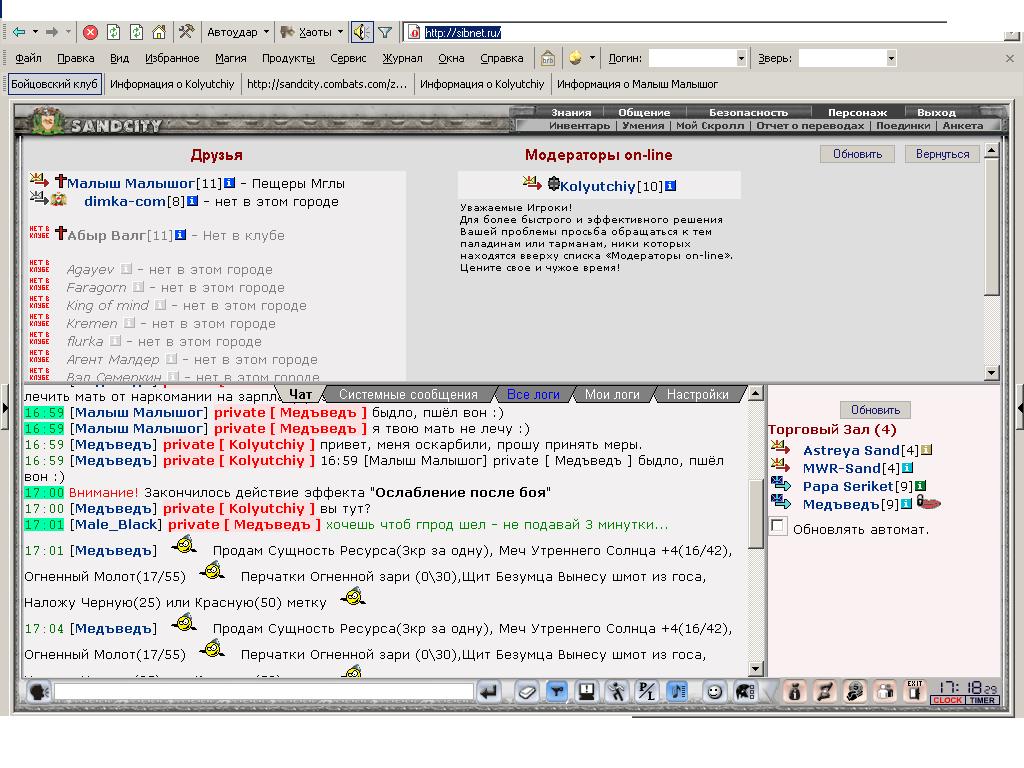Switch to TIMER mode
1024x768 pixels.
point(982,700)
